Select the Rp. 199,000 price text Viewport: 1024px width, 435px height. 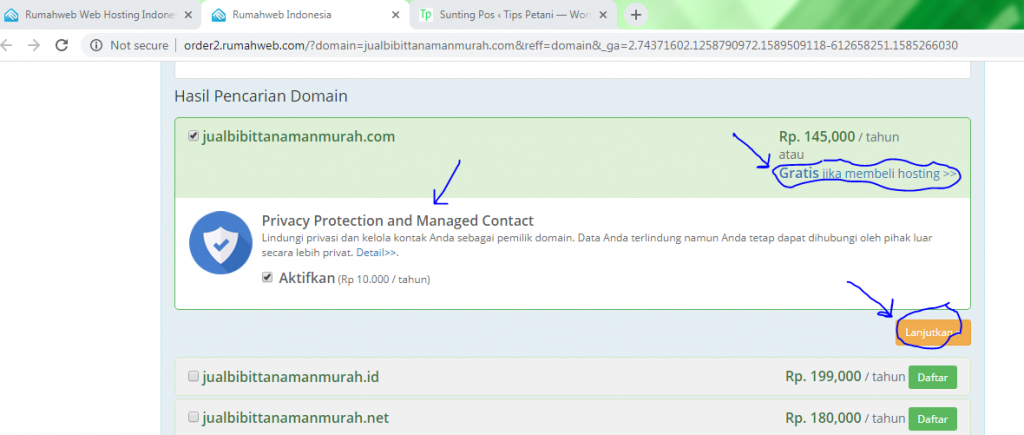824,376
